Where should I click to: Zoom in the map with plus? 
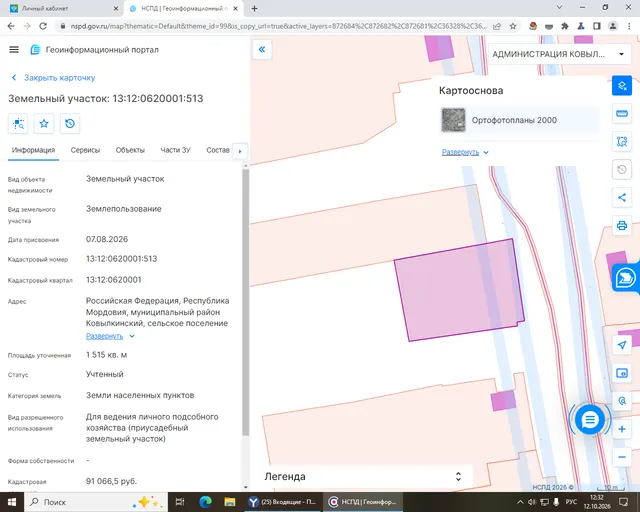[622, 429]
